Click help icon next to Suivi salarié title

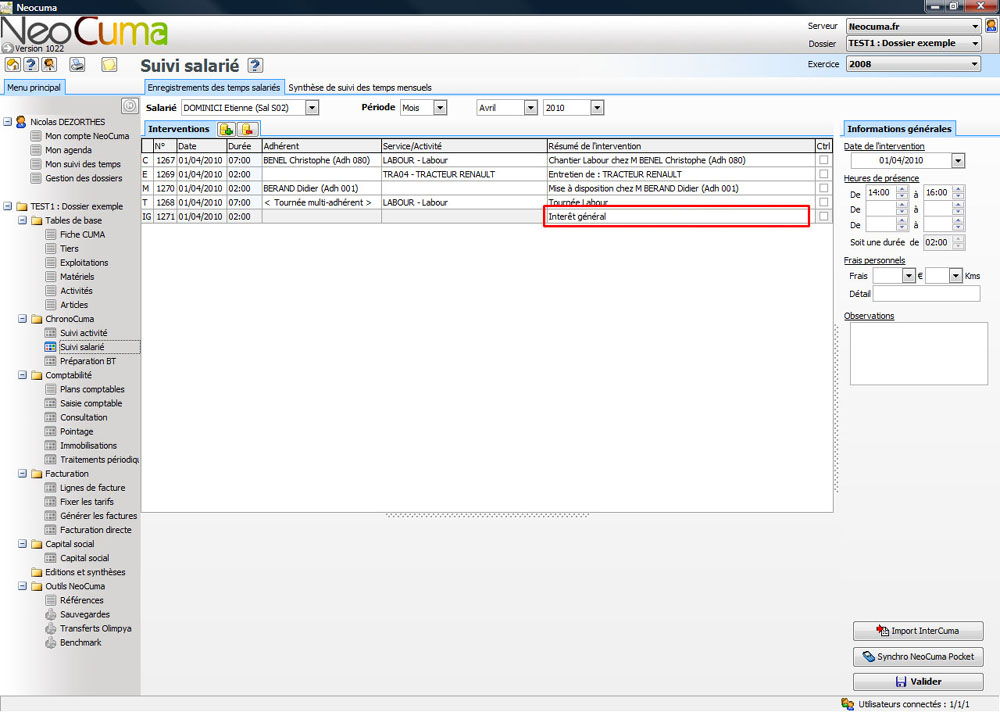(x=255, y=66)
